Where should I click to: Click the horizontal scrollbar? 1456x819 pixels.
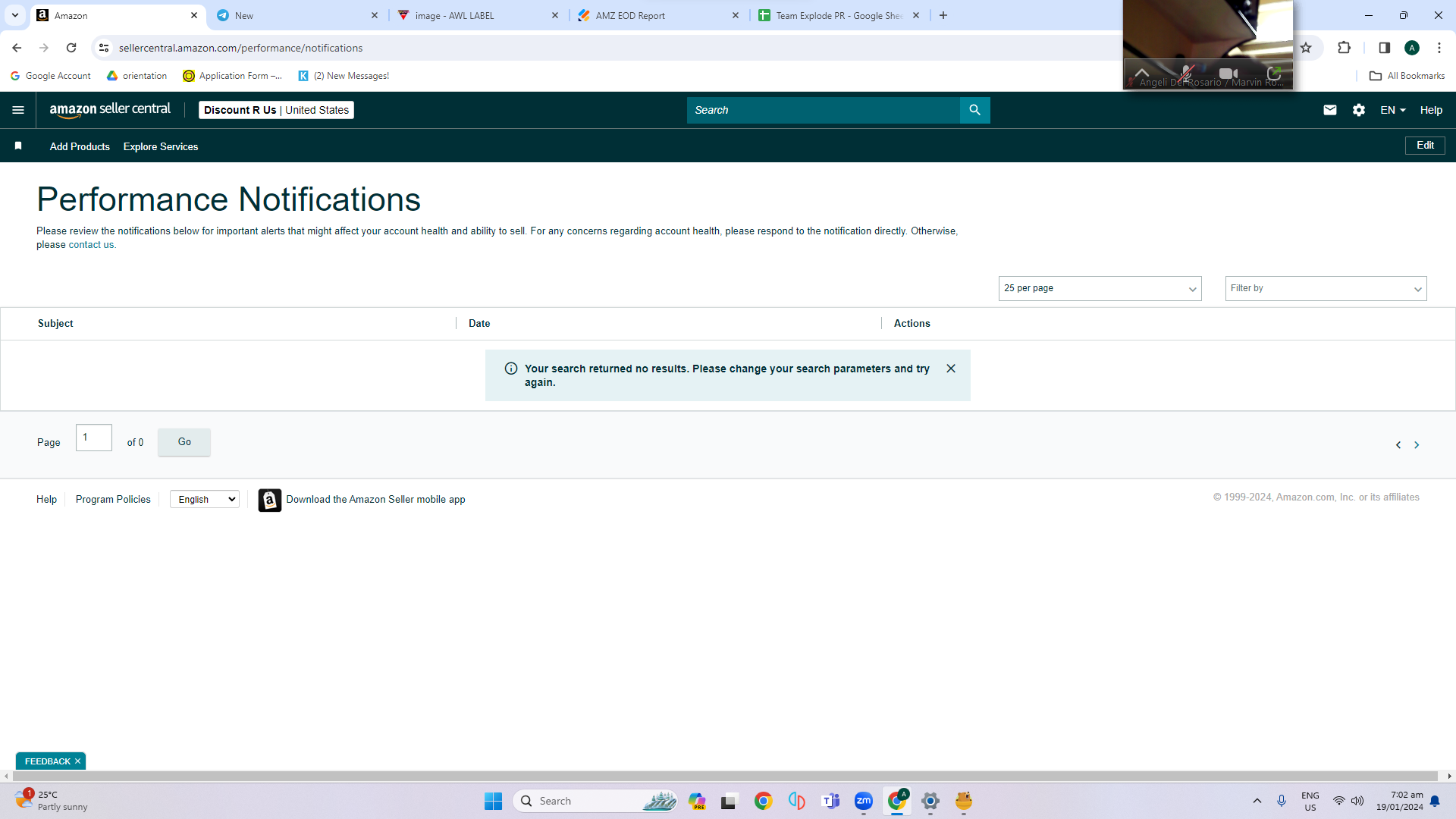726,776
